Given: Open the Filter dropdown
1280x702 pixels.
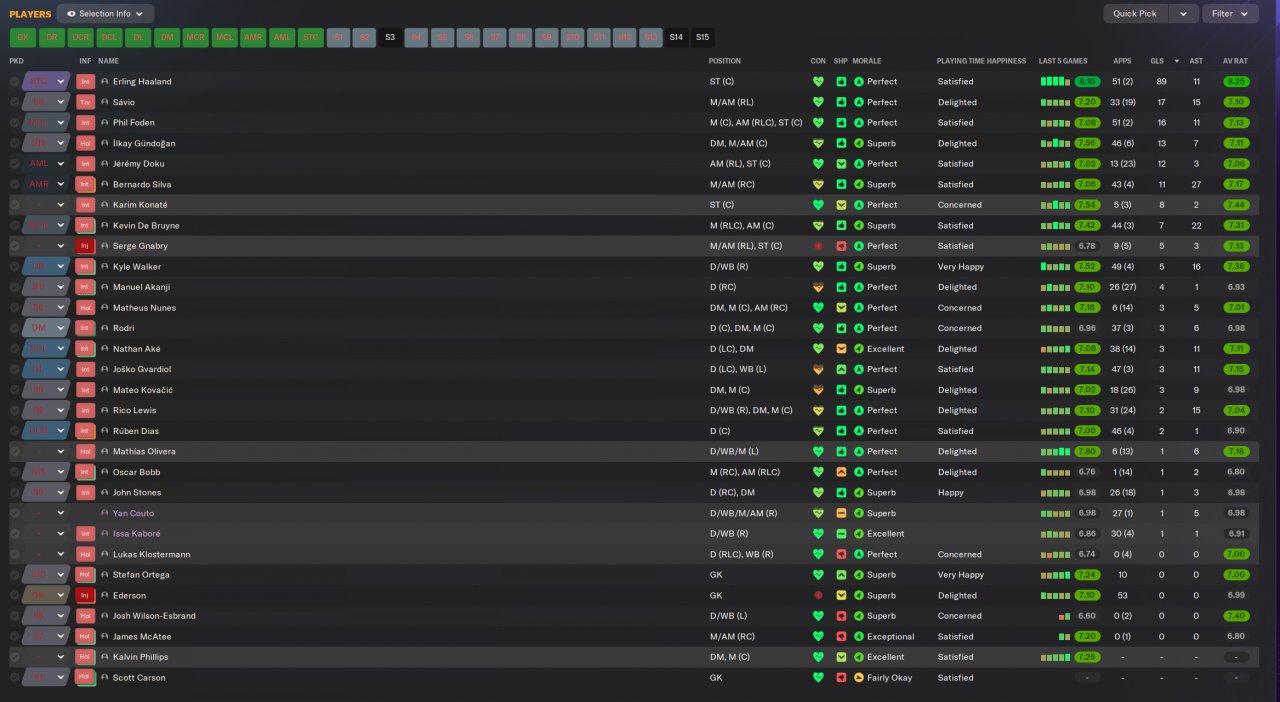Looking at the screenshot, I should pyautogui.click(x=1230, y=14).
